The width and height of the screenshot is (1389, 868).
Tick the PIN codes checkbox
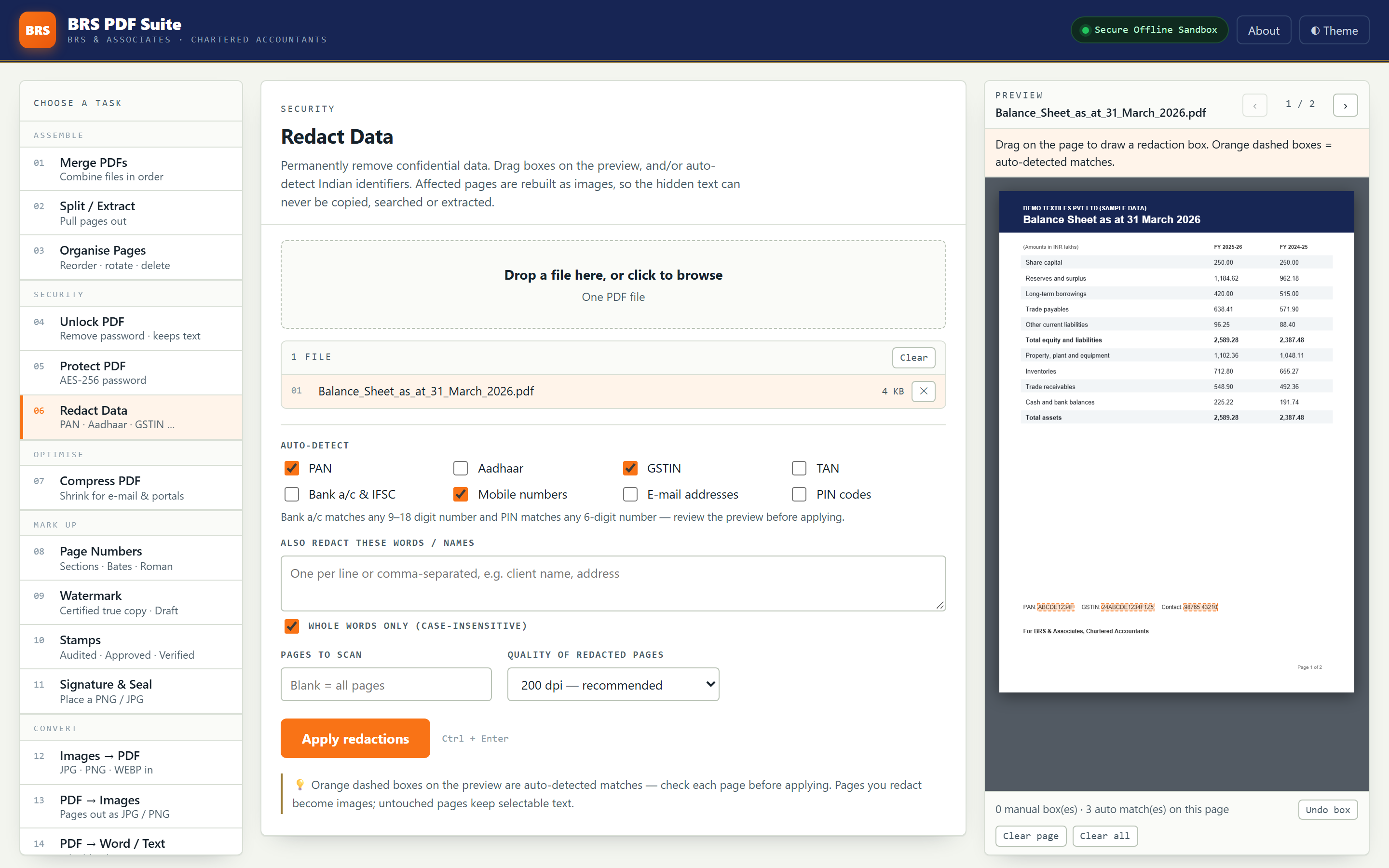point(799,494)
